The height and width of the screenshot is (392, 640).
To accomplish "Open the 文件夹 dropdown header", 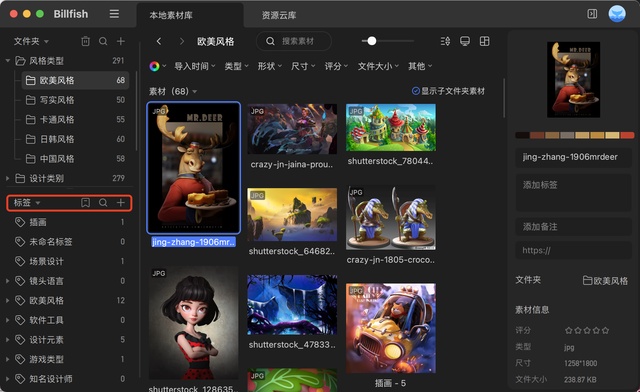I will (x=31, y=41).
